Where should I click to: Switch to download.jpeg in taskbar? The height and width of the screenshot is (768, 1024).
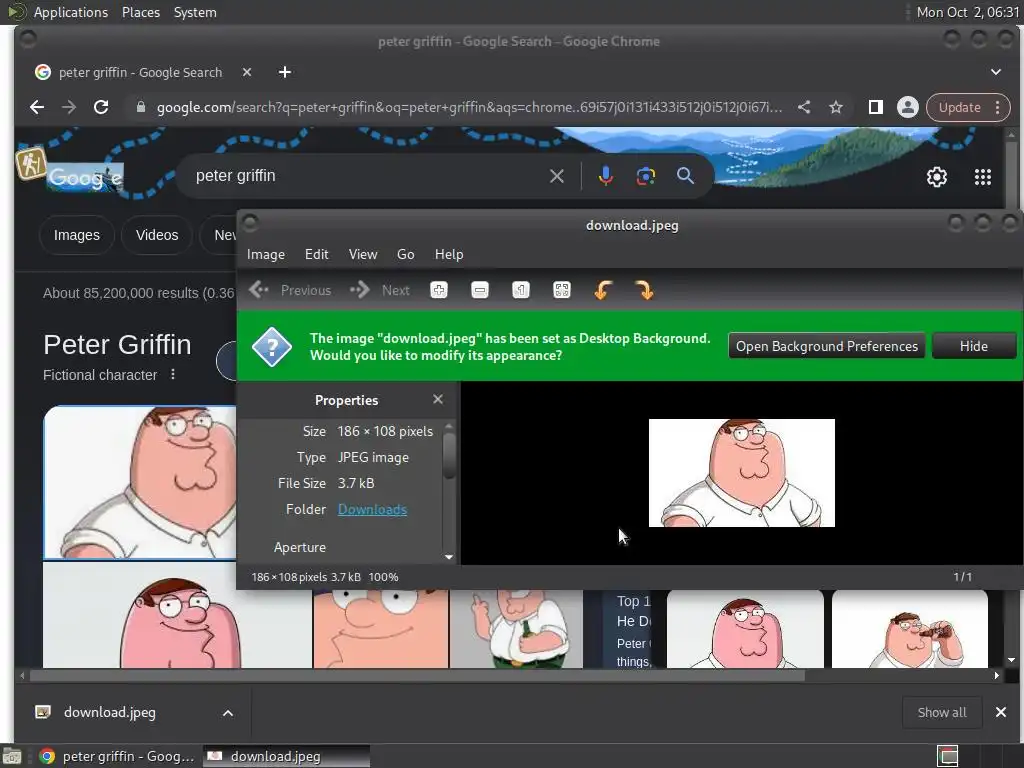tap(287, 756)
